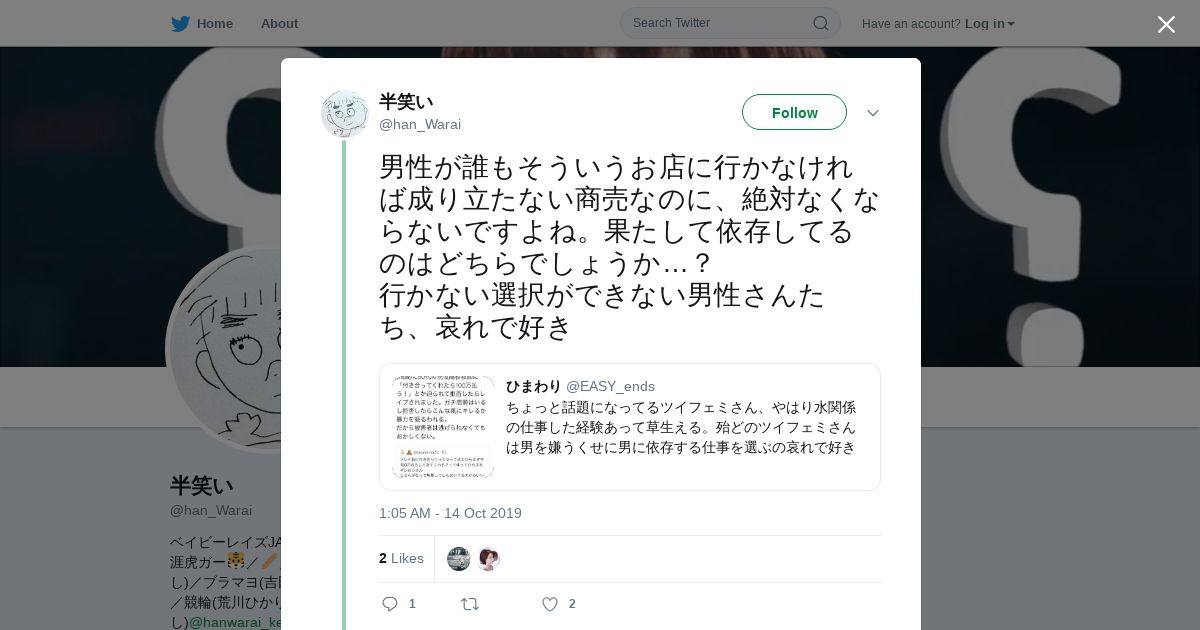Open the @EASY_ends quoted tweet handle
This screenshot has width=1200, height=630.
click(610, 386)
